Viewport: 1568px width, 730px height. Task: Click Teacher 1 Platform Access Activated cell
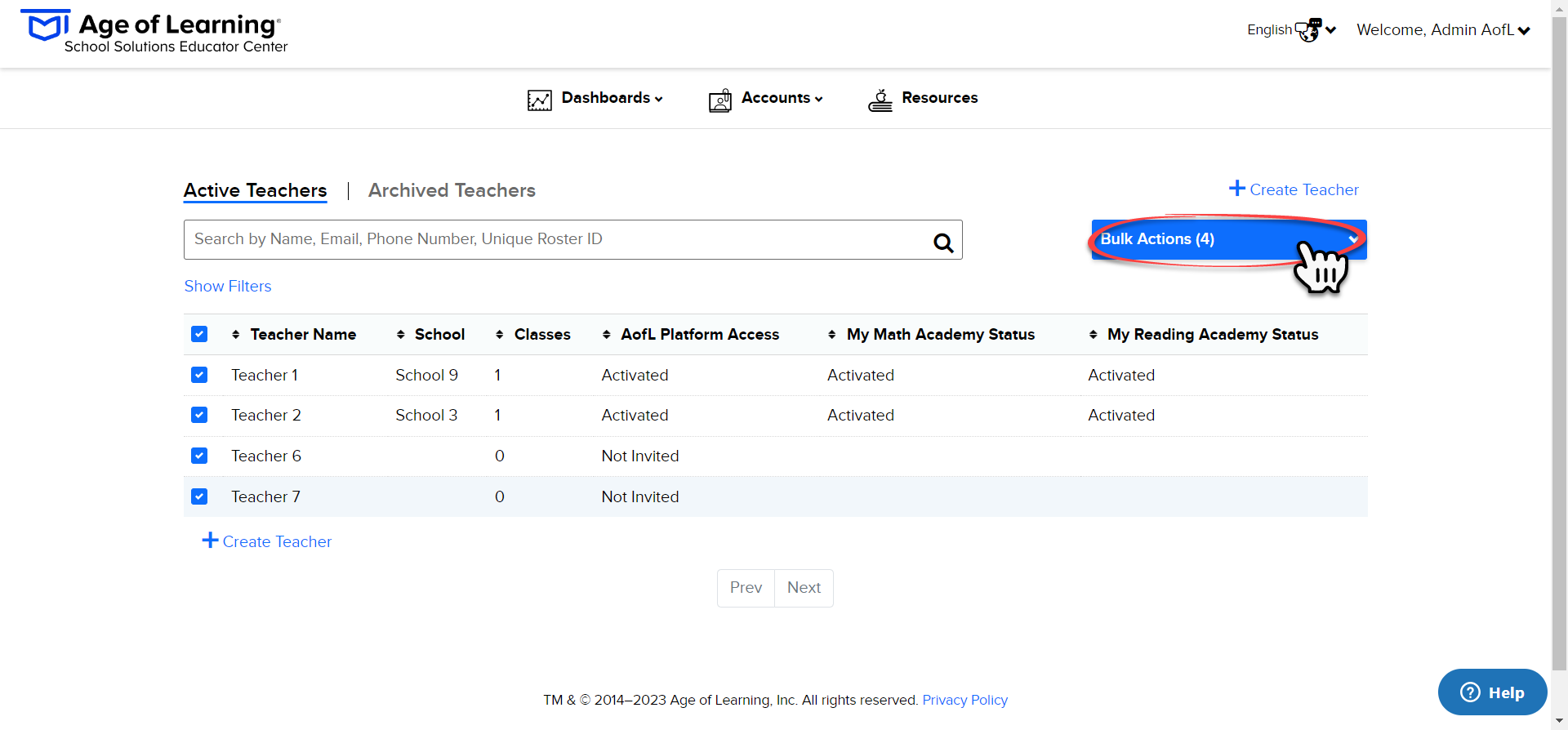pos(635,375)
